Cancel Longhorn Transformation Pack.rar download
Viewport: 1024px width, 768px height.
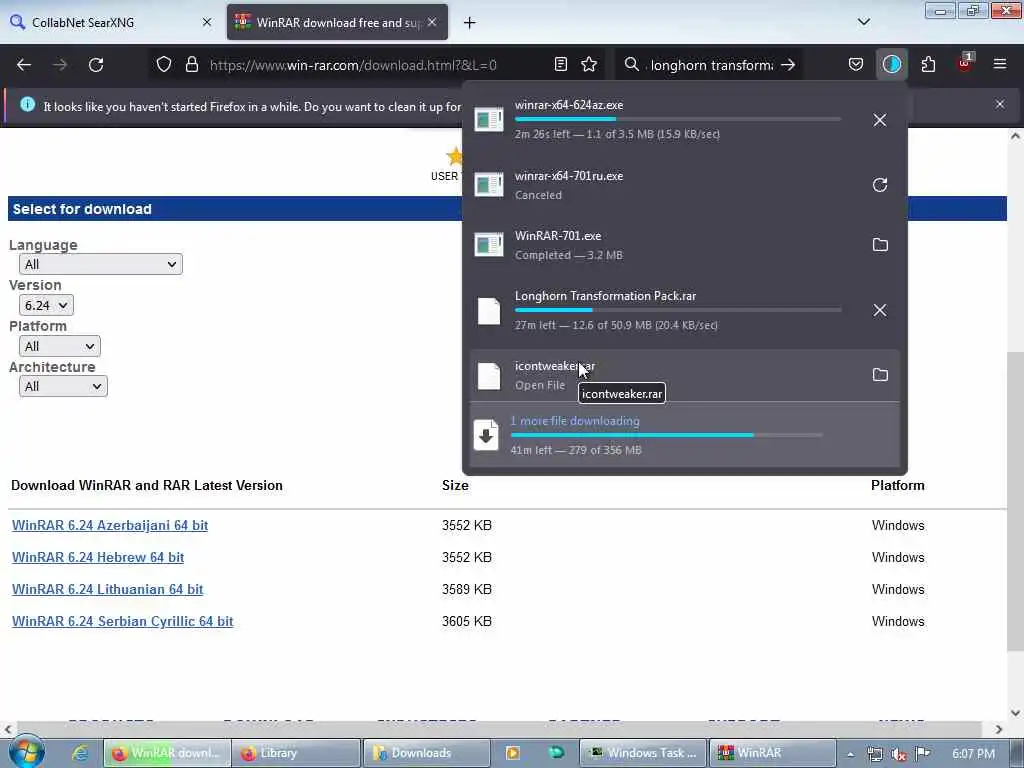pyautogui.click(x=880, y=310)
